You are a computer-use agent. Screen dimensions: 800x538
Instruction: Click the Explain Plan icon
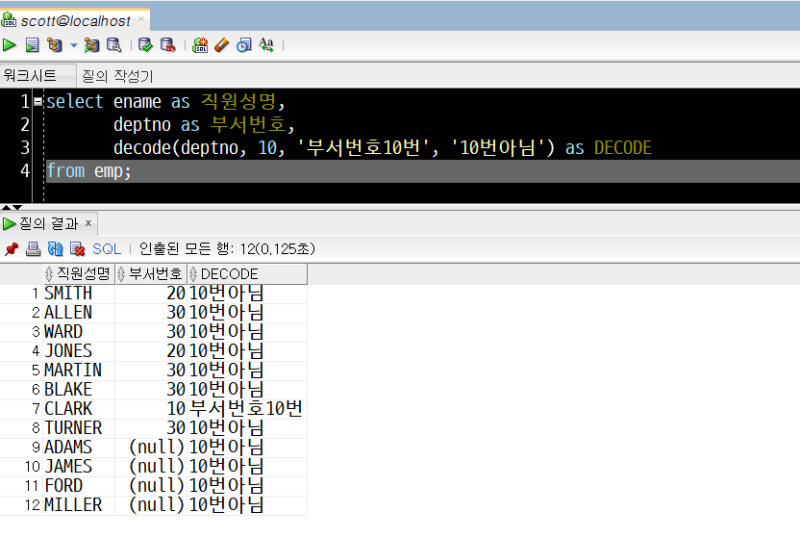[55, 45]
